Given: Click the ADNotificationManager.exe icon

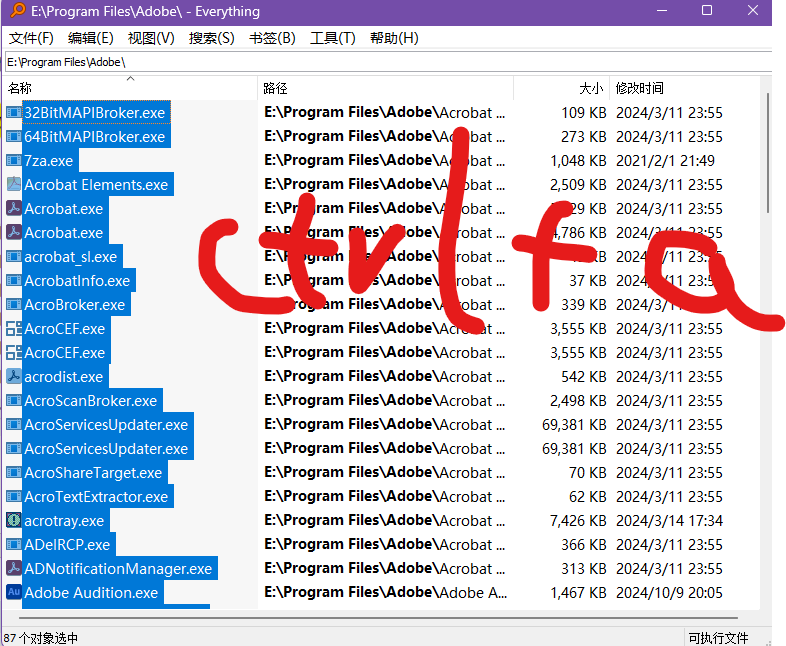Looking at the screenshot, I should pos(14,568).
